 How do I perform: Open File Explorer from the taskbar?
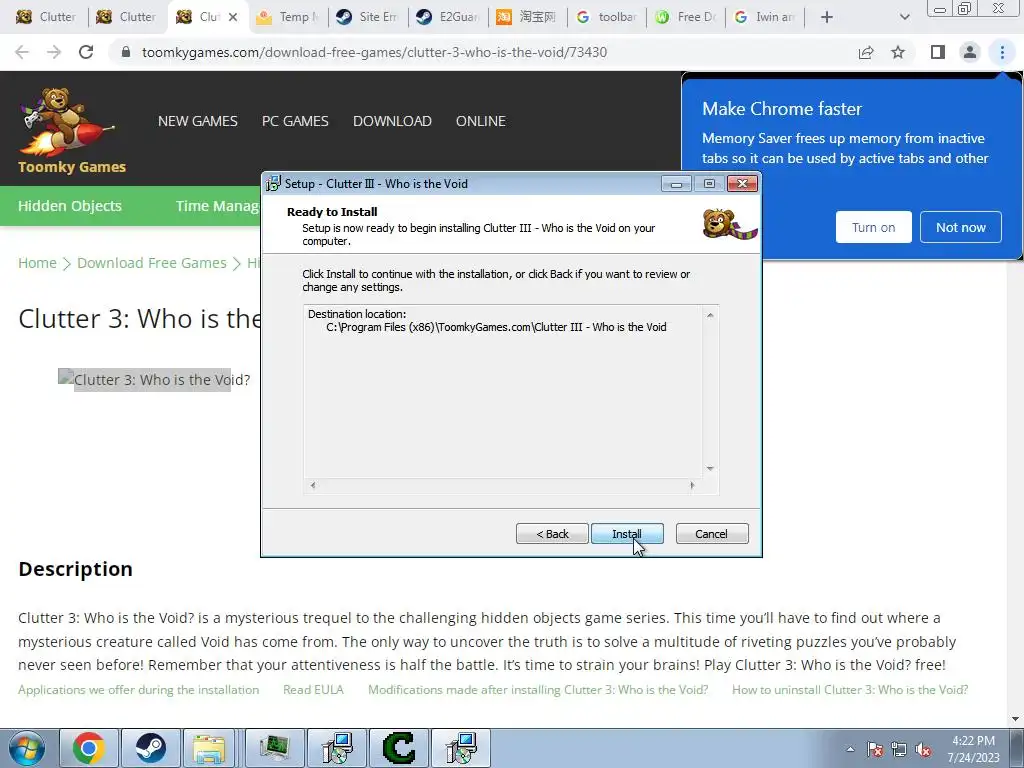coord(209,748)
